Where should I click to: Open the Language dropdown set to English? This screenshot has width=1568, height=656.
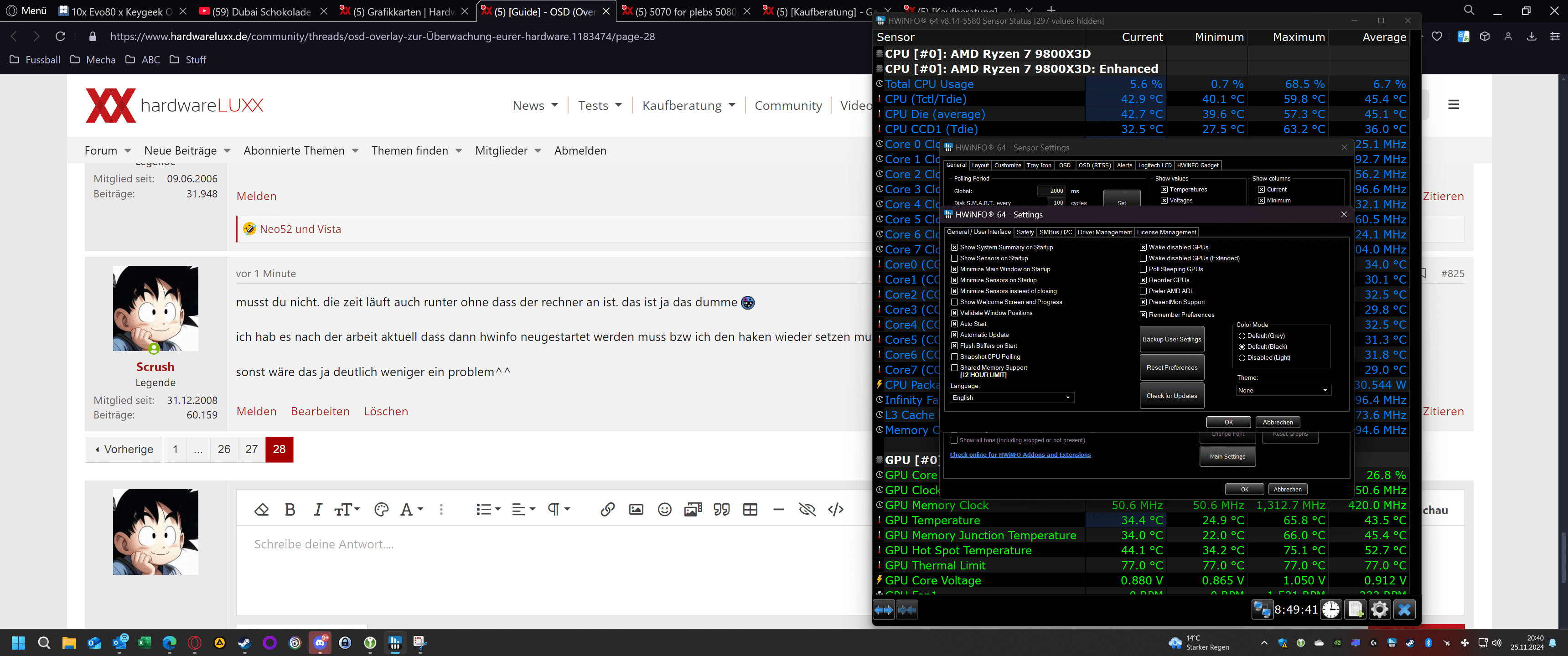tap(1012, 398)
